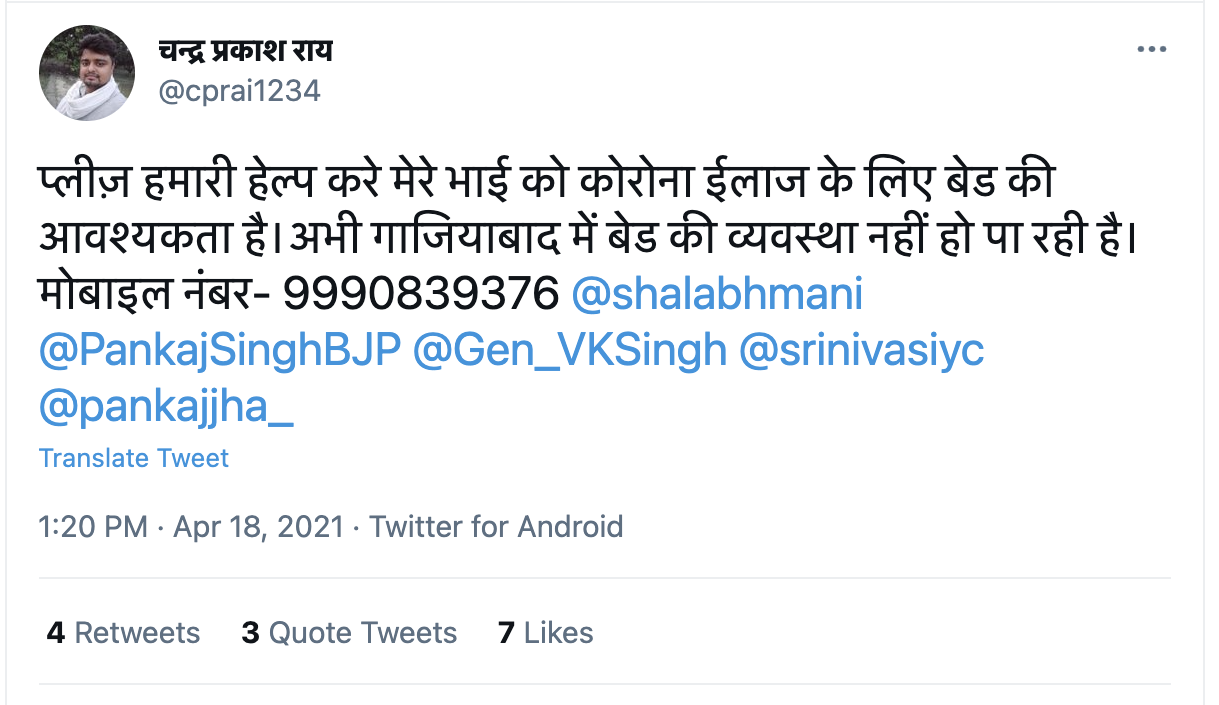Image resolution: width=1219 pixels, height=705 pixels.
Task: Select the @pankajjha_ mention
Action: tap(166, 406)
